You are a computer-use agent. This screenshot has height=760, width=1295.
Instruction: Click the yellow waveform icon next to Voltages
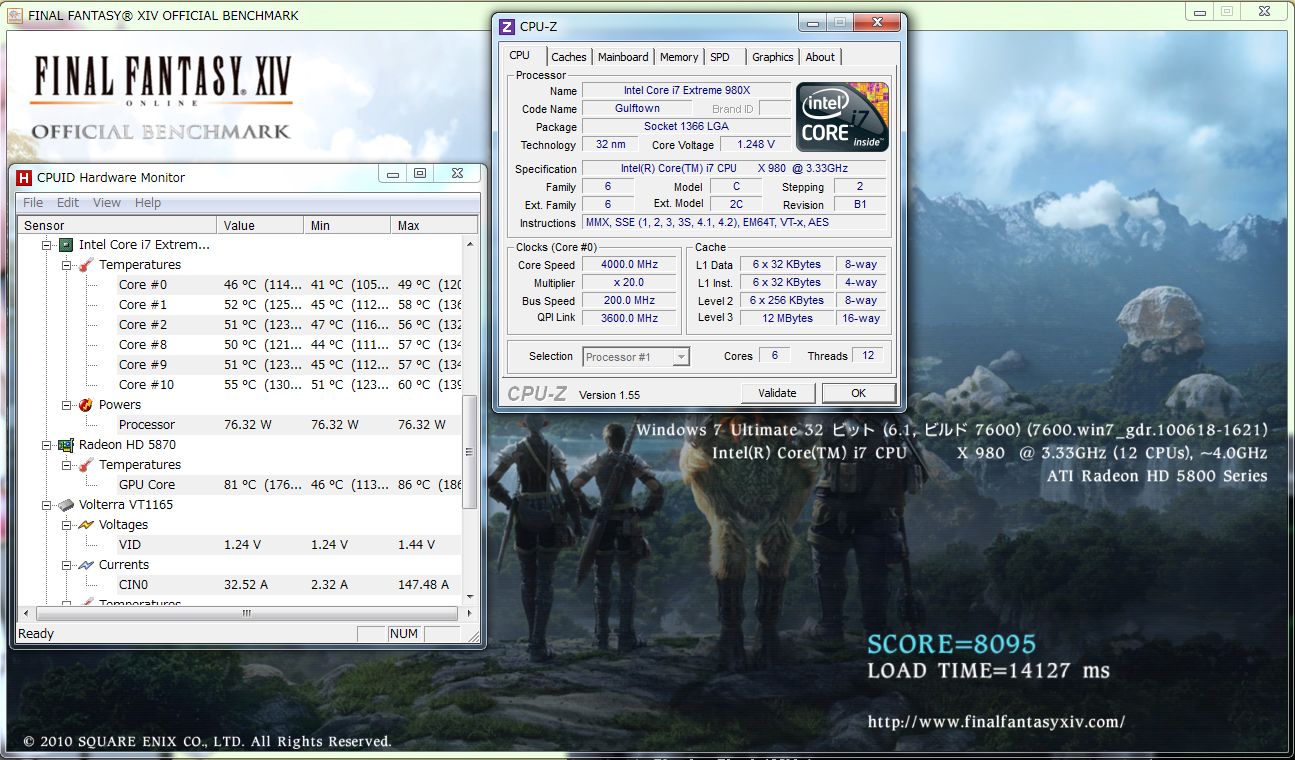pyautogui.click(x=85, y=525)
